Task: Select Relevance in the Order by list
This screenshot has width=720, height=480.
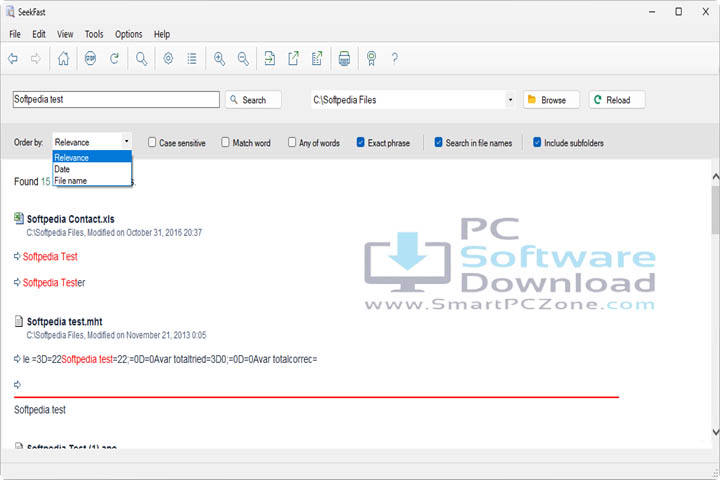Action: click(92, 157)
